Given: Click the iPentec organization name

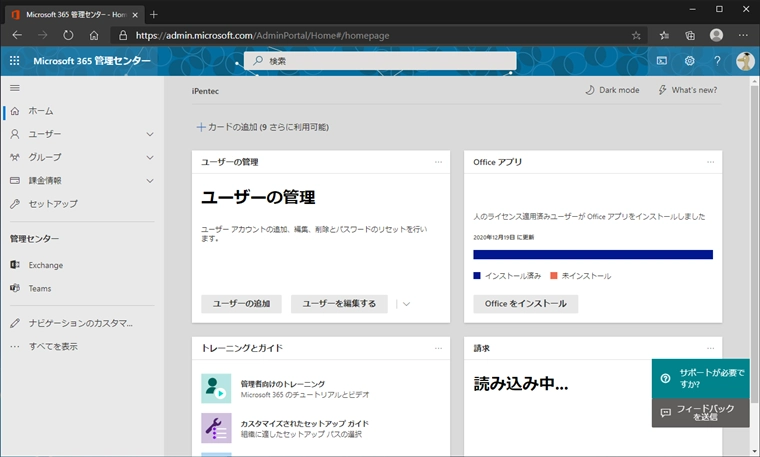Looking at the screenshot, I should [205, 91].
